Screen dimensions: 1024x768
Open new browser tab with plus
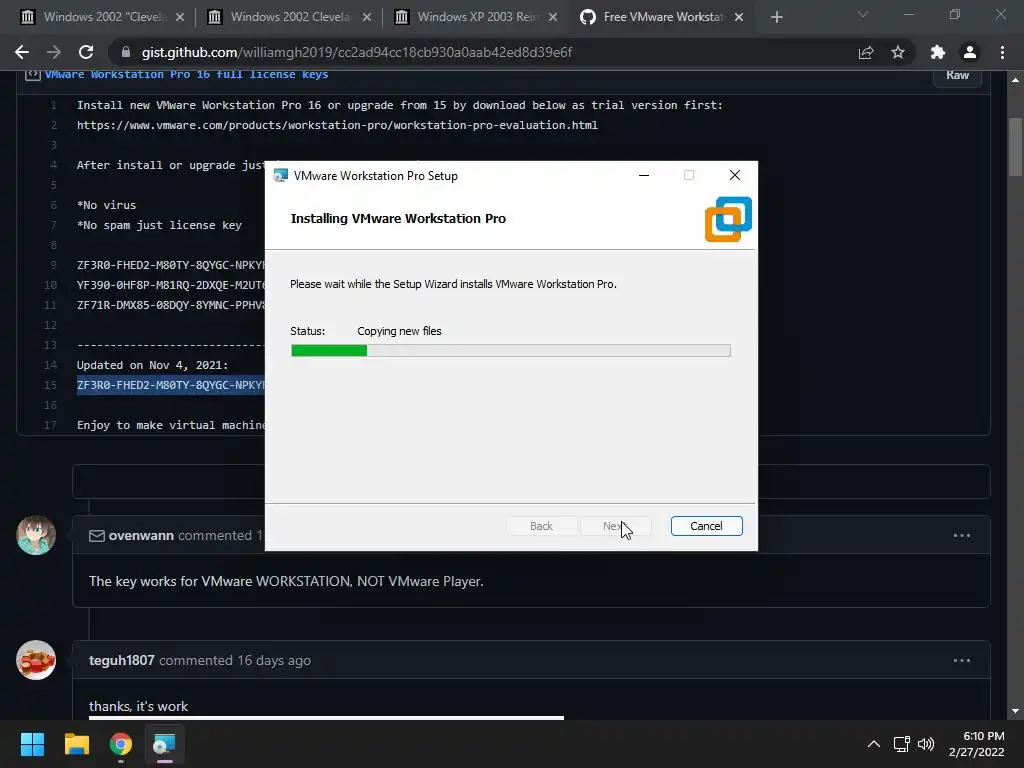[776, 17]
